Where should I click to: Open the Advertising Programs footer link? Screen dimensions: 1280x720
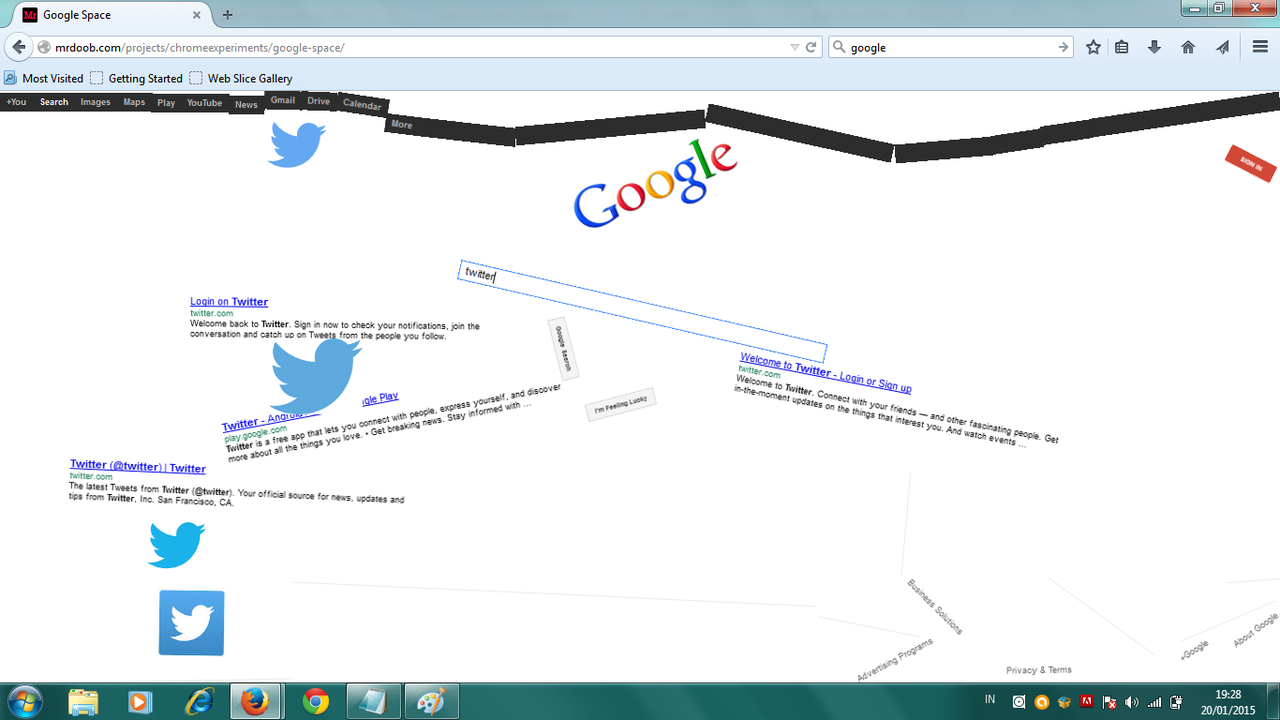(x=895, y=660)
